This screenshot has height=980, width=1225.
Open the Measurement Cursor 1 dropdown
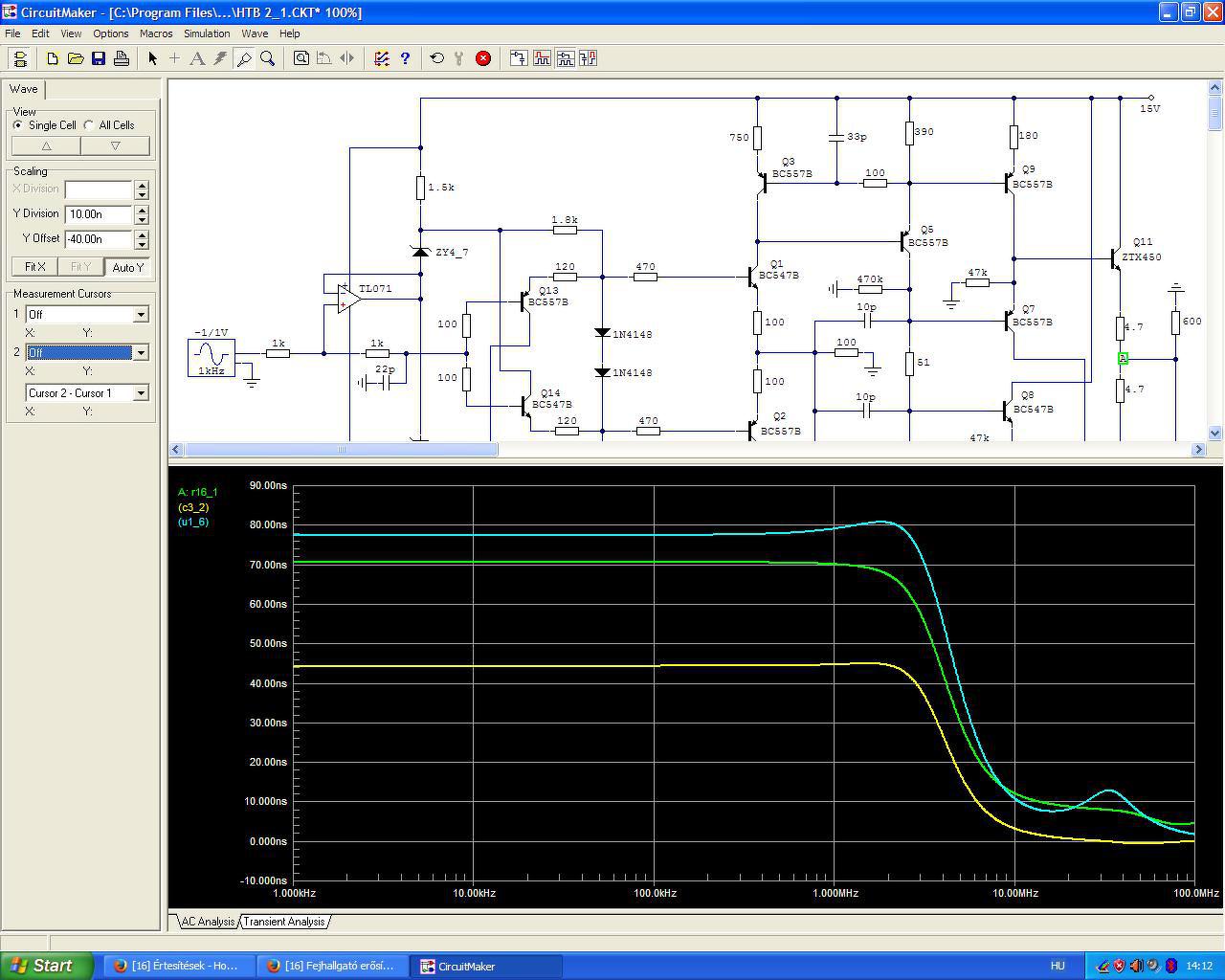[141, 315]
